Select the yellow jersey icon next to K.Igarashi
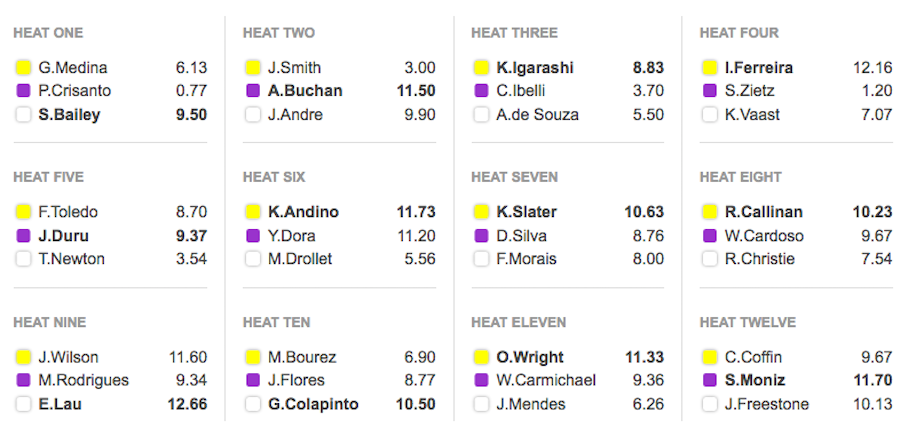The image size is (900, 428). click(x=481, y=68)
